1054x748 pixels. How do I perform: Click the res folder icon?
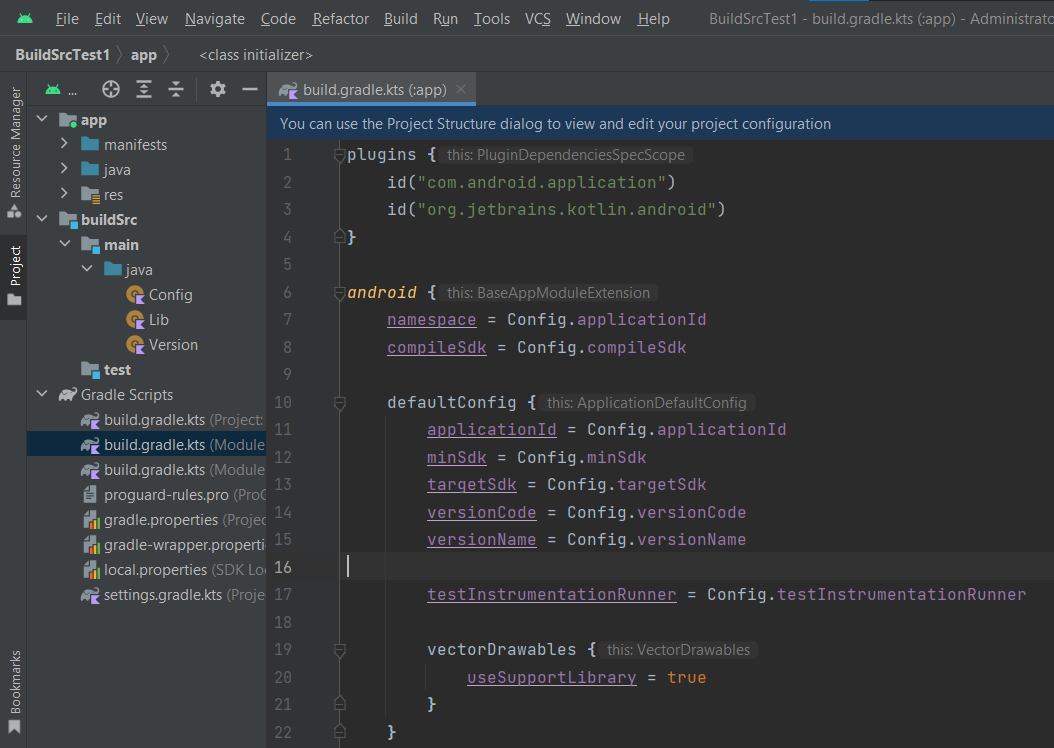[90, 194]
